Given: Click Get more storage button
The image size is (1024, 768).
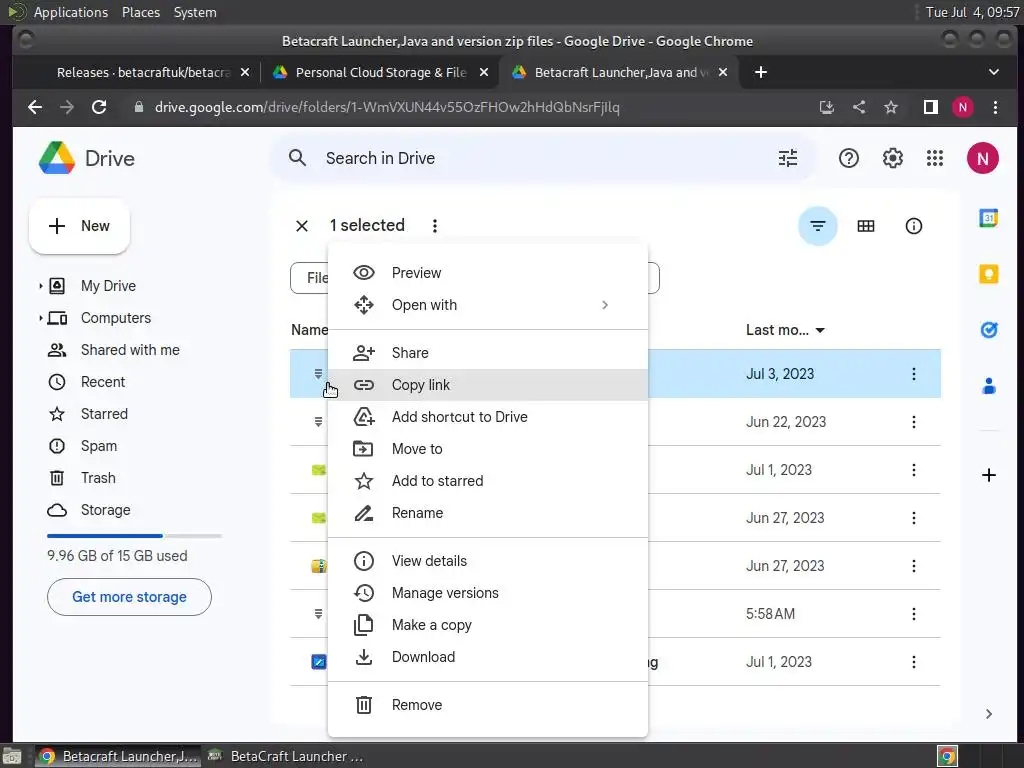Looking at the screenshot, I should click(x=129, y=597).
